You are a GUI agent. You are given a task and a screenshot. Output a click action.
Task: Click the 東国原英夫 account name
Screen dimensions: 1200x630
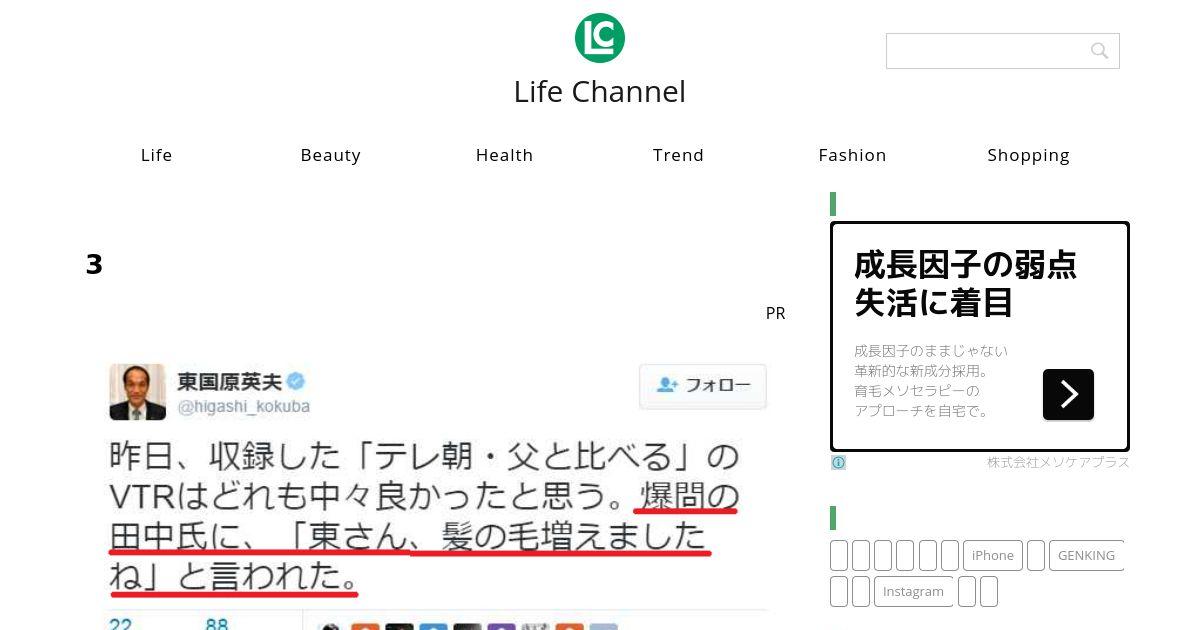point(230,381)
